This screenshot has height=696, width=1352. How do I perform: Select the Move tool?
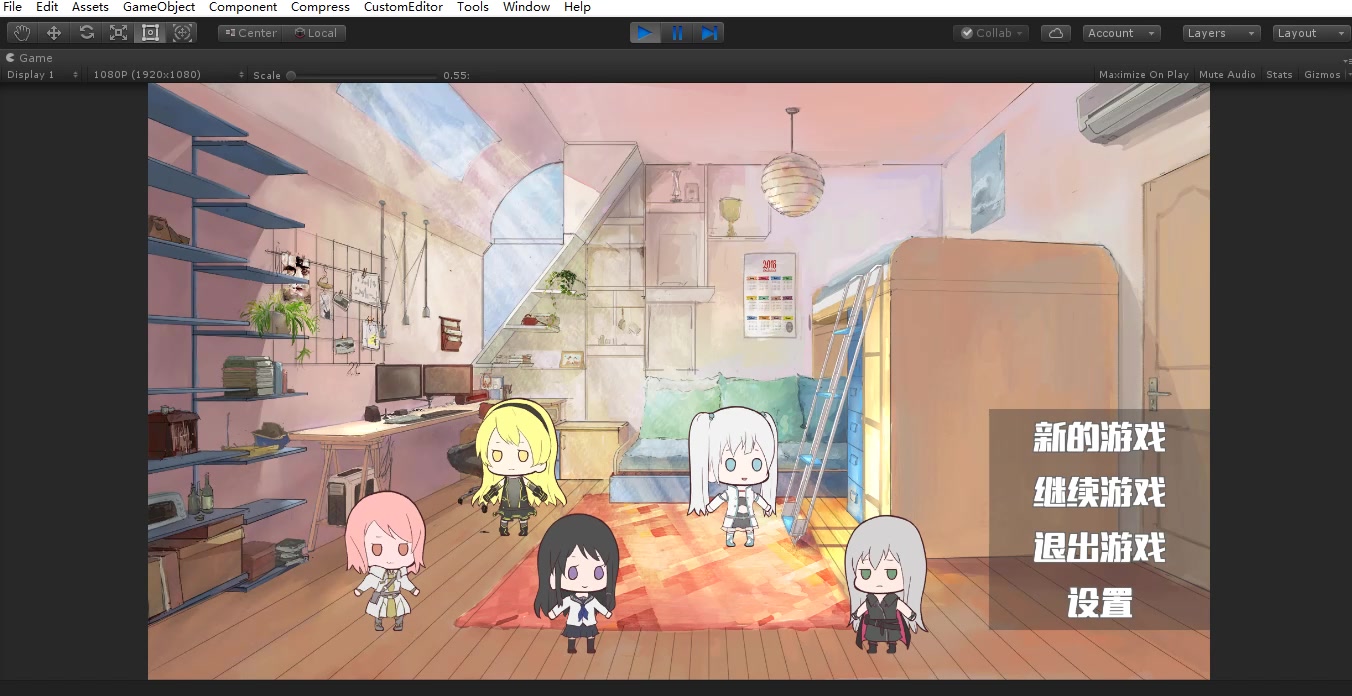coord(54,33)
